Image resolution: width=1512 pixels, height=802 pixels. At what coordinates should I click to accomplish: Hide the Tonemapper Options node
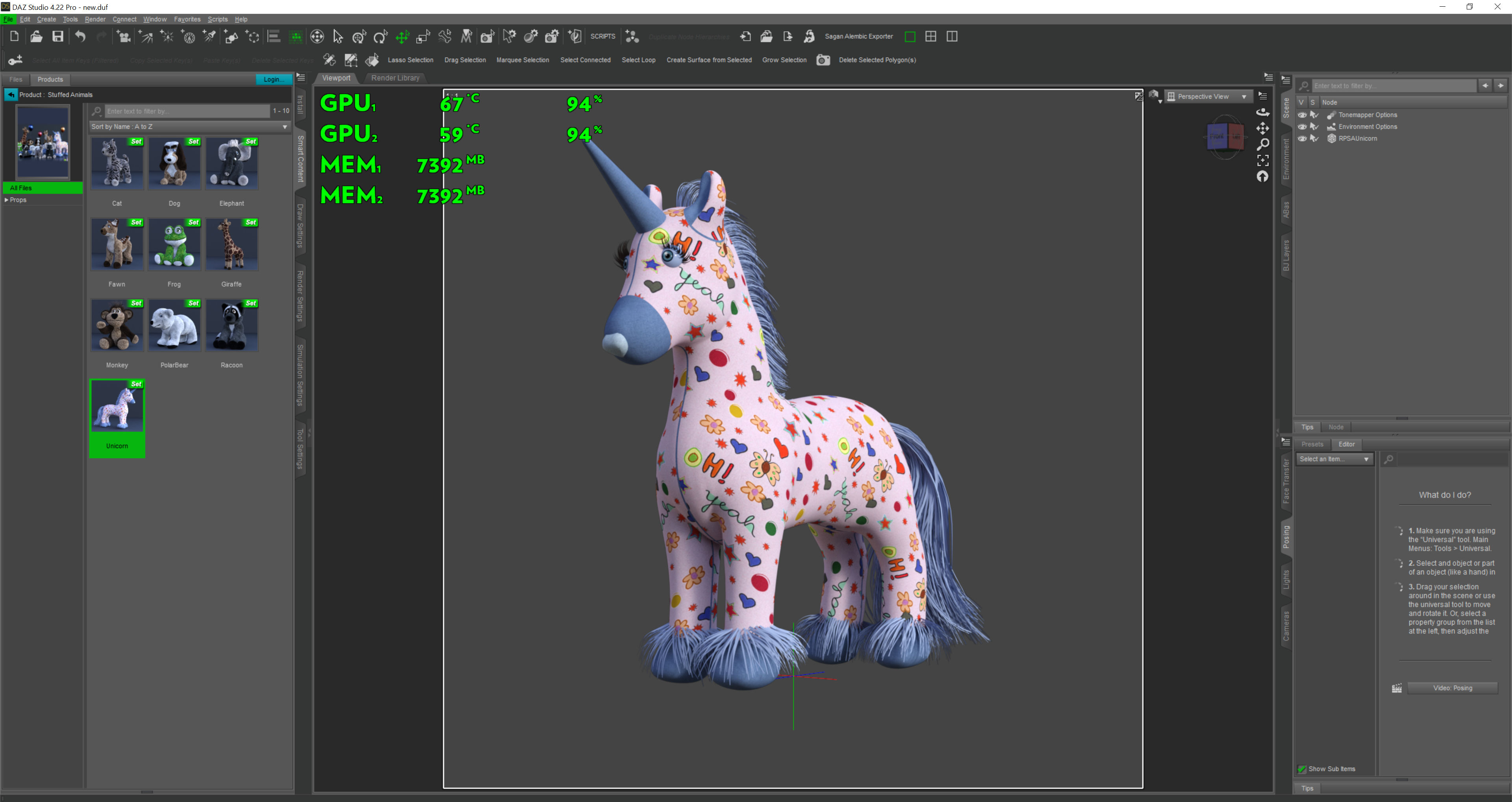[1302, 115]
